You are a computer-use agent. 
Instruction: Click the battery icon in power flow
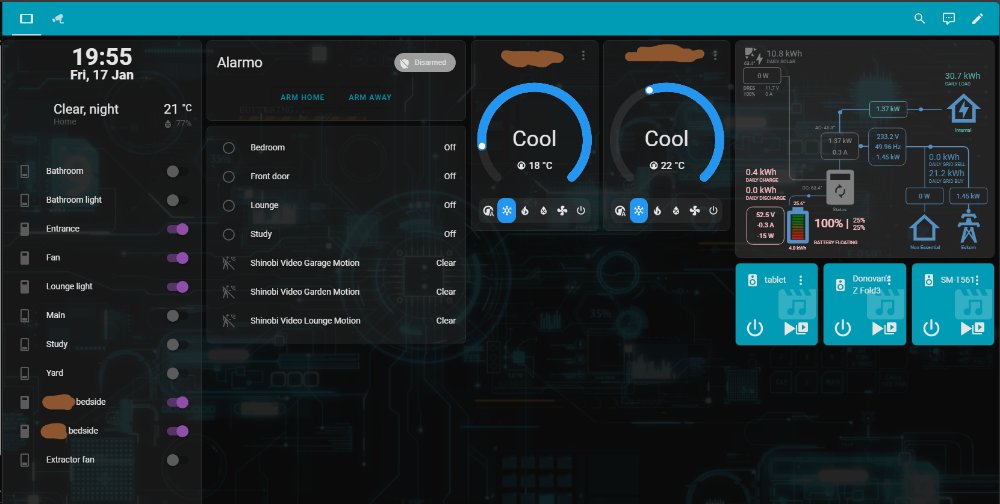[798, 225]
